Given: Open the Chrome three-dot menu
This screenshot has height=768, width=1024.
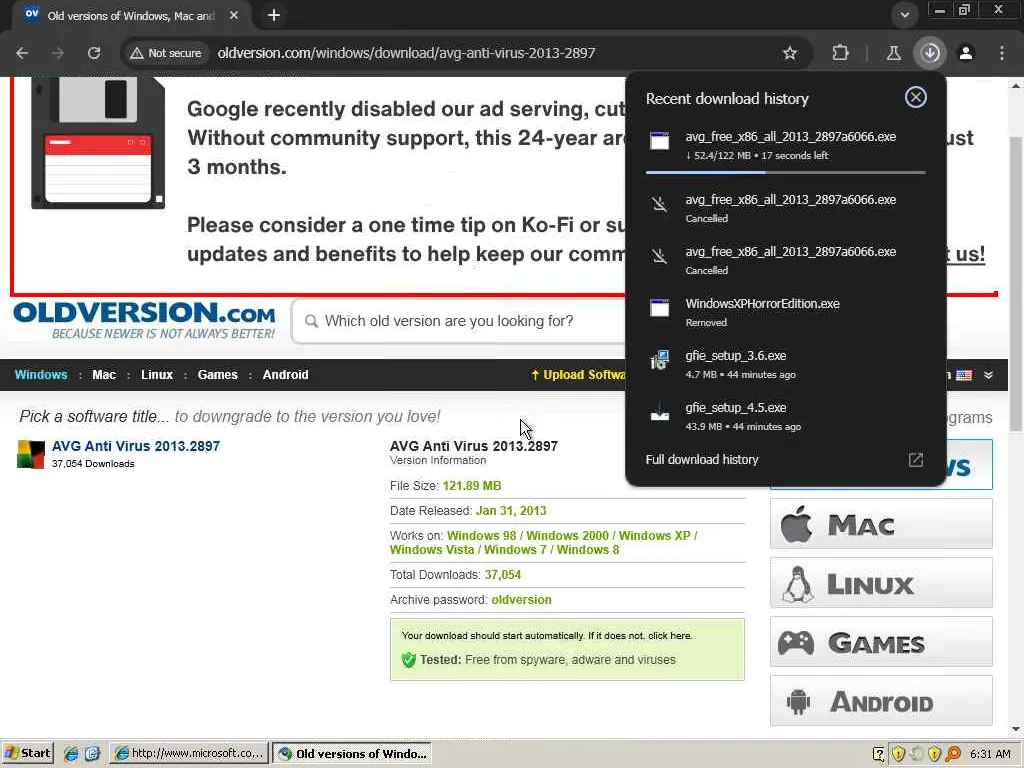Looking at the screenshot, I should pyautogui.click(x=1002, y=53).
